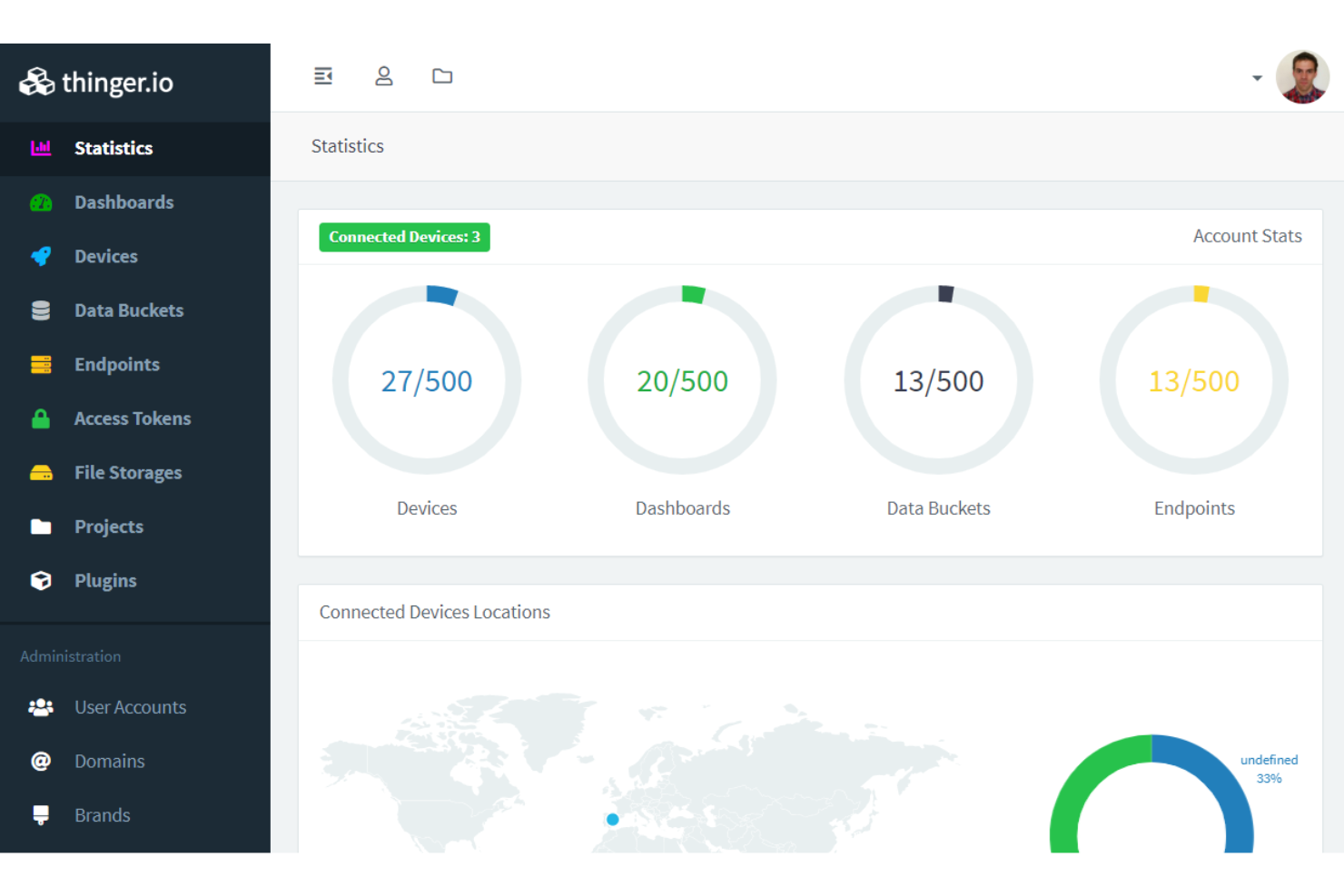Viewport: 1344px width, 896px height.
Task: Open the Brands administration entry
Action: tap(41, 814)
